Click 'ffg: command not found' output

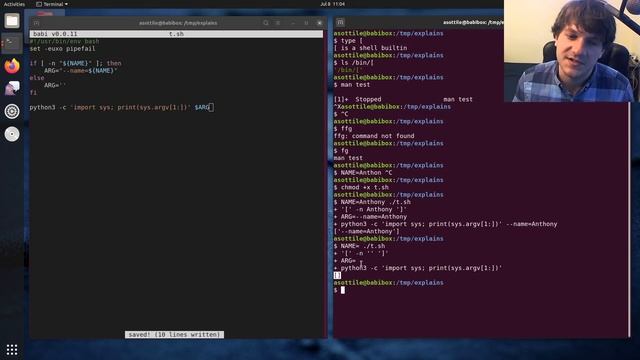(x=374, y=136)
